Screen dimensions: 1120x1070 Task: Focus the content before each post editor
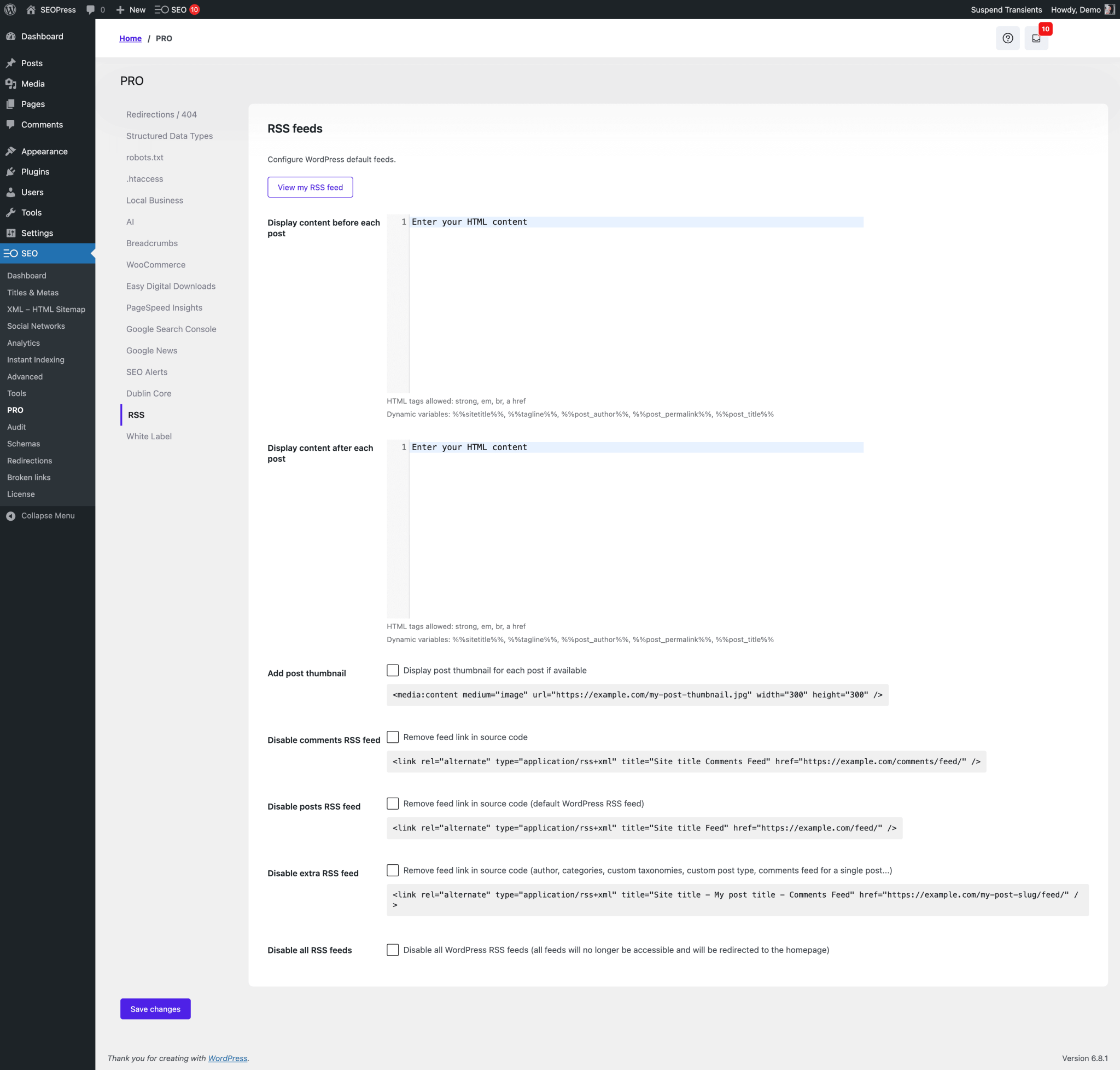625,304
